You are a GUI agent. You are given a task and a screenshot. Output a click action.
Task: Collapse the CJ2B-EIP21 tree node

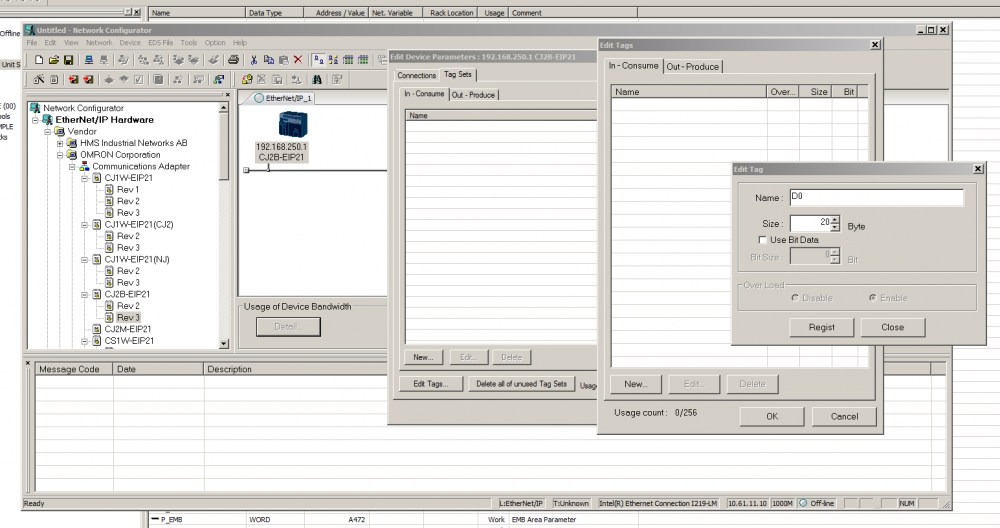click(84, 295)
